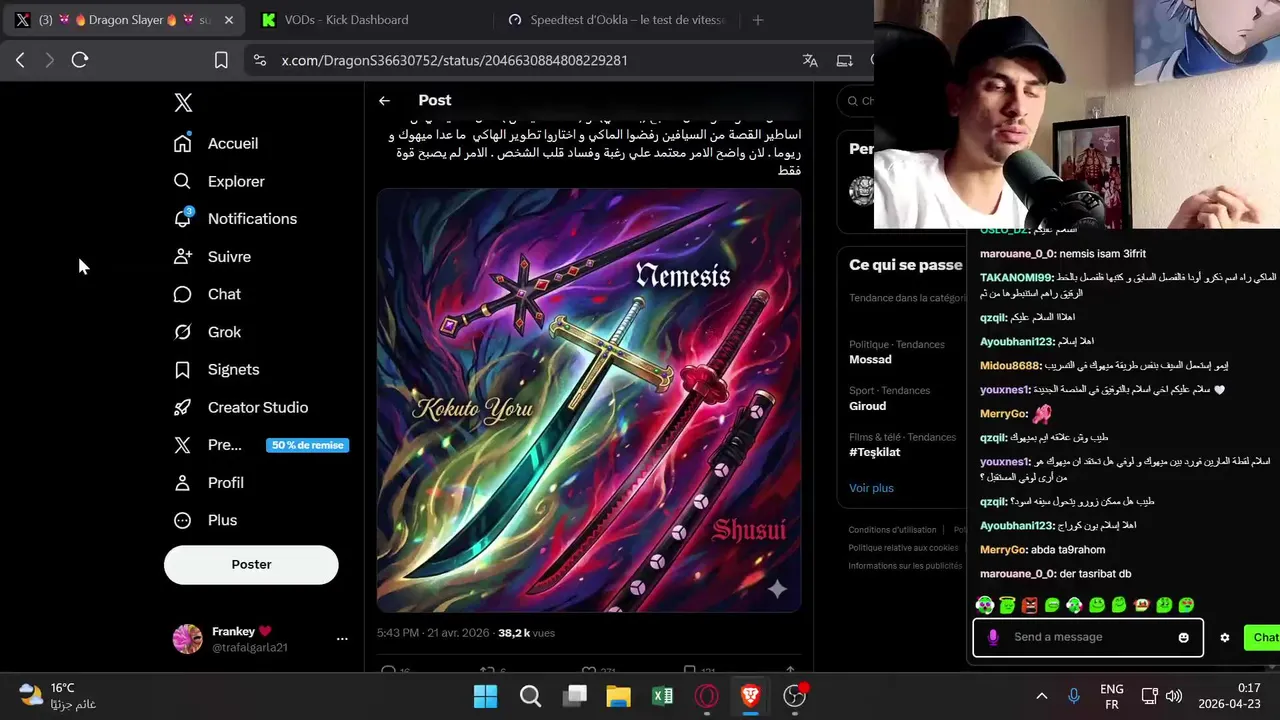Close the Dragon Slayer tab
1280x720 pixels.
pyautogui.click(x=229, y=20)
